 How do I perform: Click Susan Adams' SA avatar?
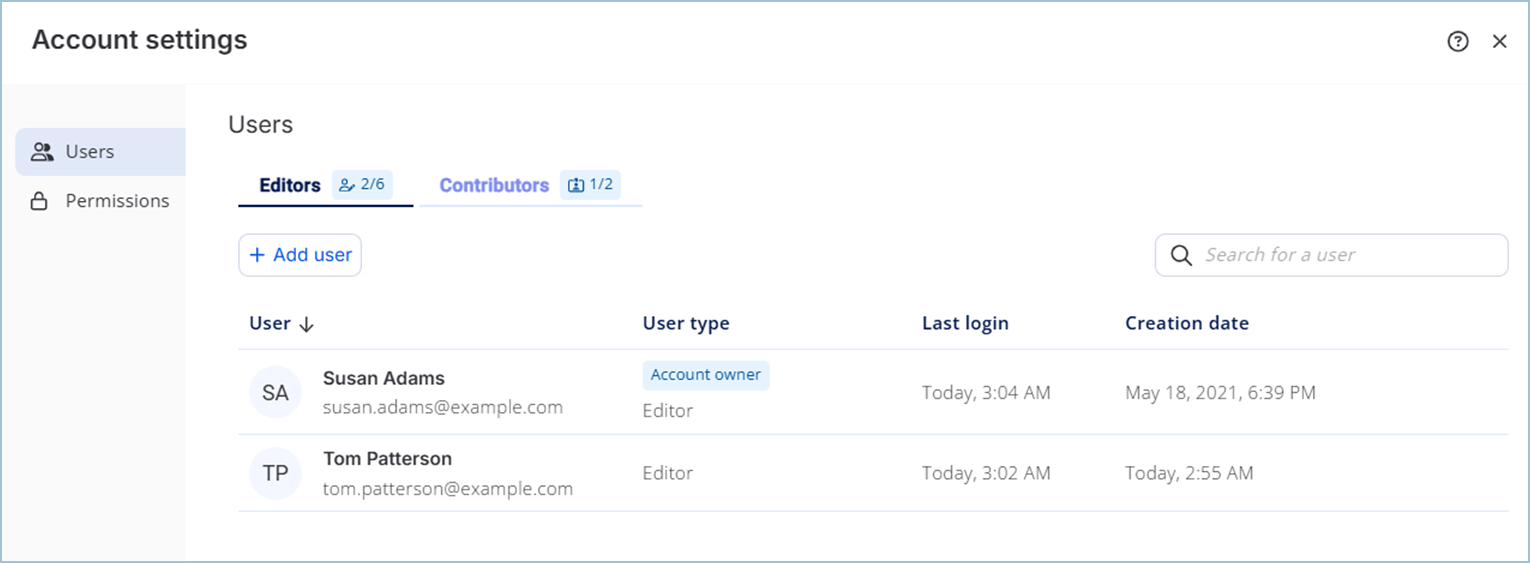(x=275, y=393)
